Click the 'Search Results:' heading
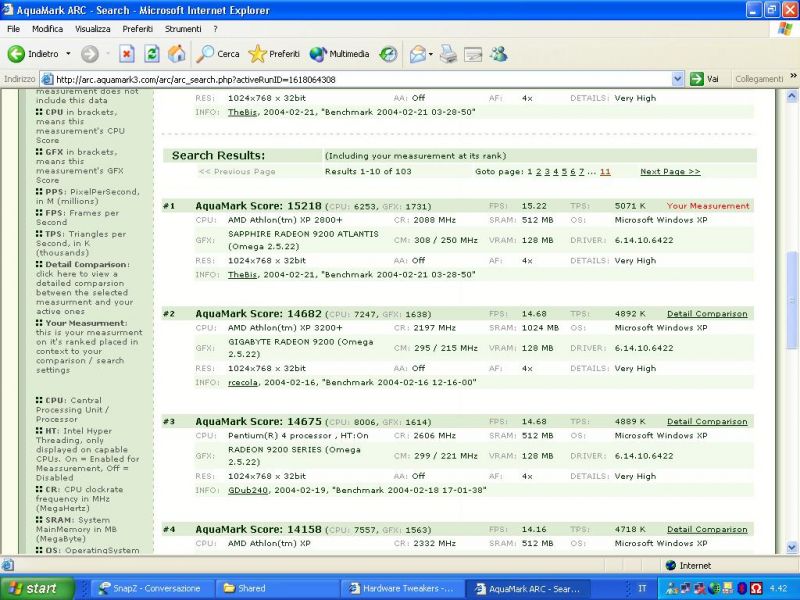 pos(218,156)
